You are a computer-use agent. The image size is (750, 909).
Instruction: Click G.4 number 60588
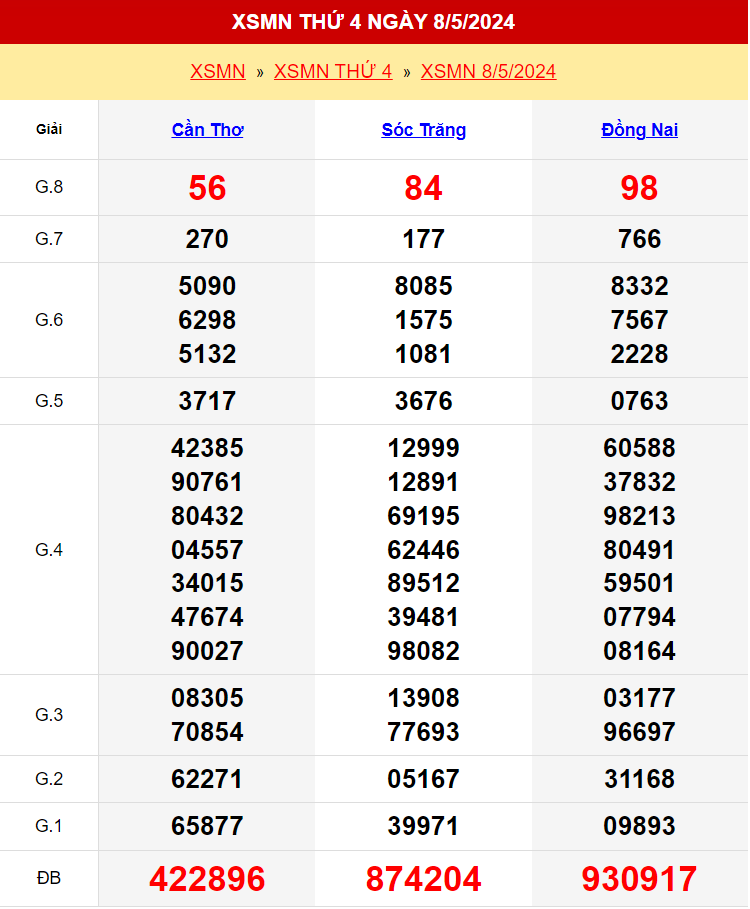click(x=640, y=448)
